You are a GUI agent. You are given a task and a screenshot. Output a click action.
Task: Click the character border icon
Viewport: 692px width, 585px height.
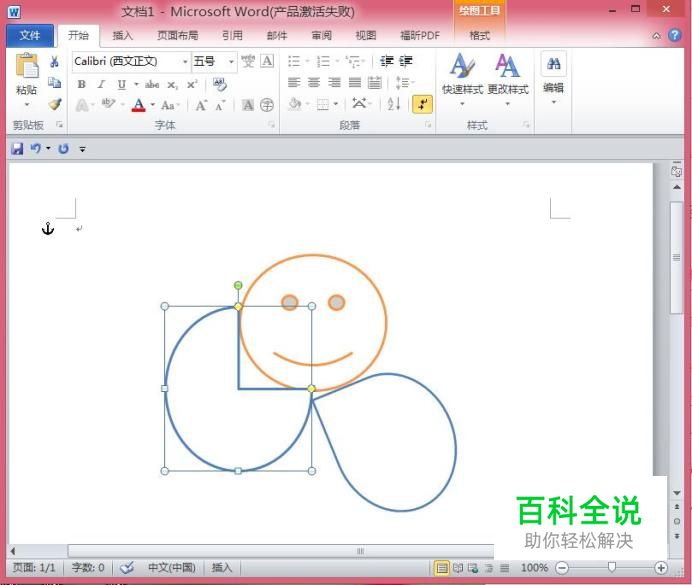[x=267, y=61]
